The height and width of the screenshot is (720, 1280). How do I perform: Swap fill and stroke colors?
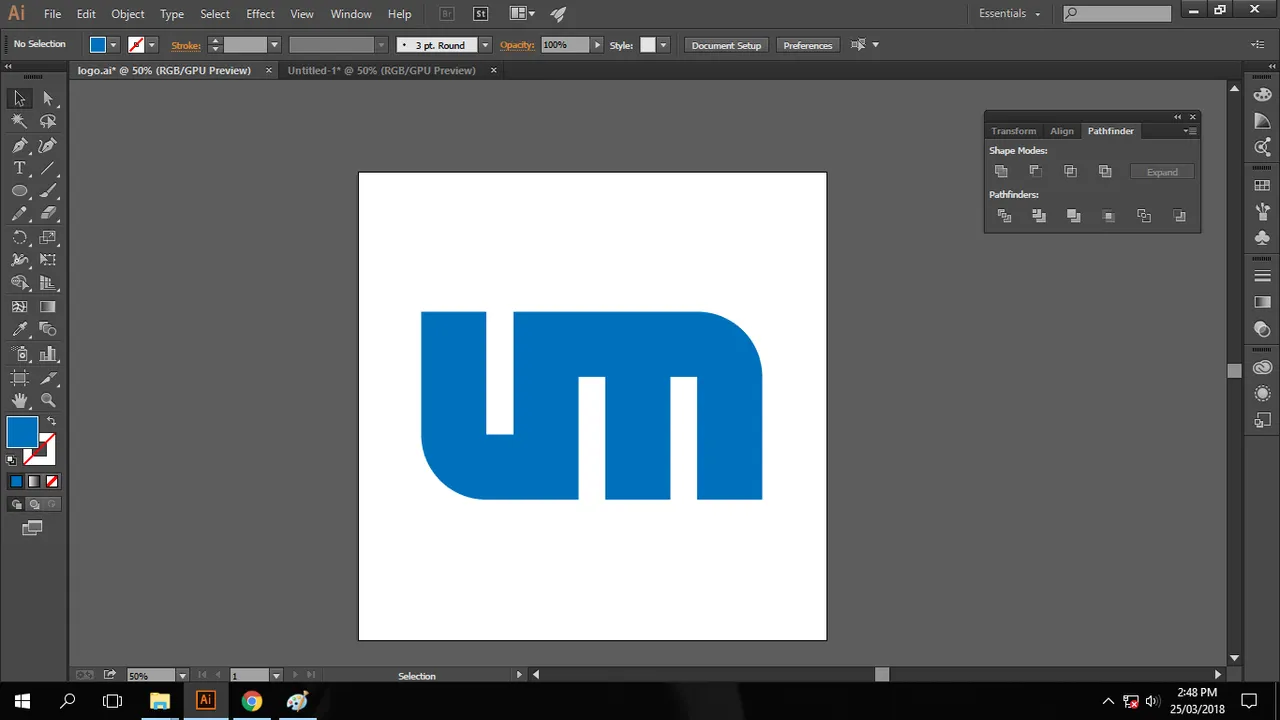pyautogui.click(x=51, y=422)
